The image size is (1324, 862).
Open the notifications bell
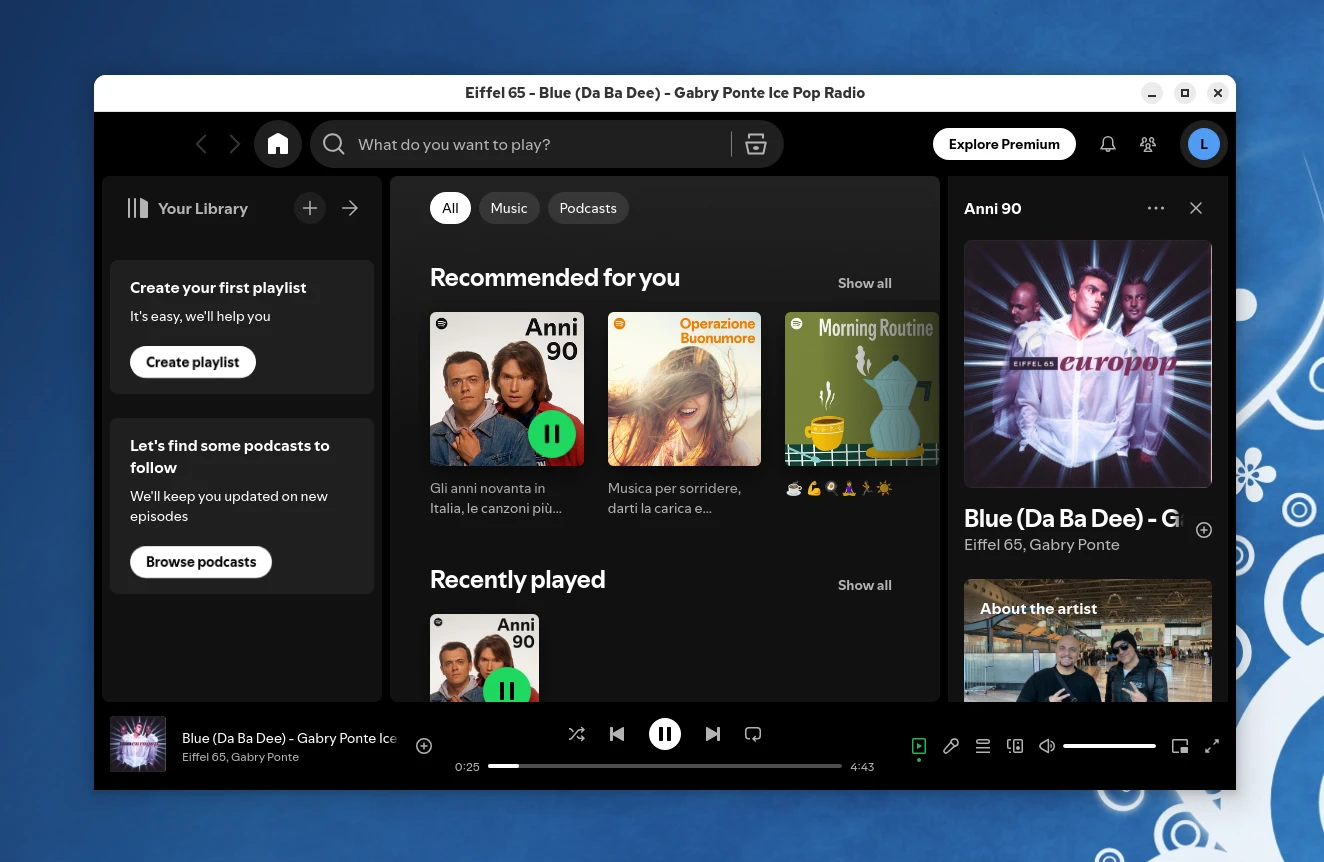pos(1107,144)
